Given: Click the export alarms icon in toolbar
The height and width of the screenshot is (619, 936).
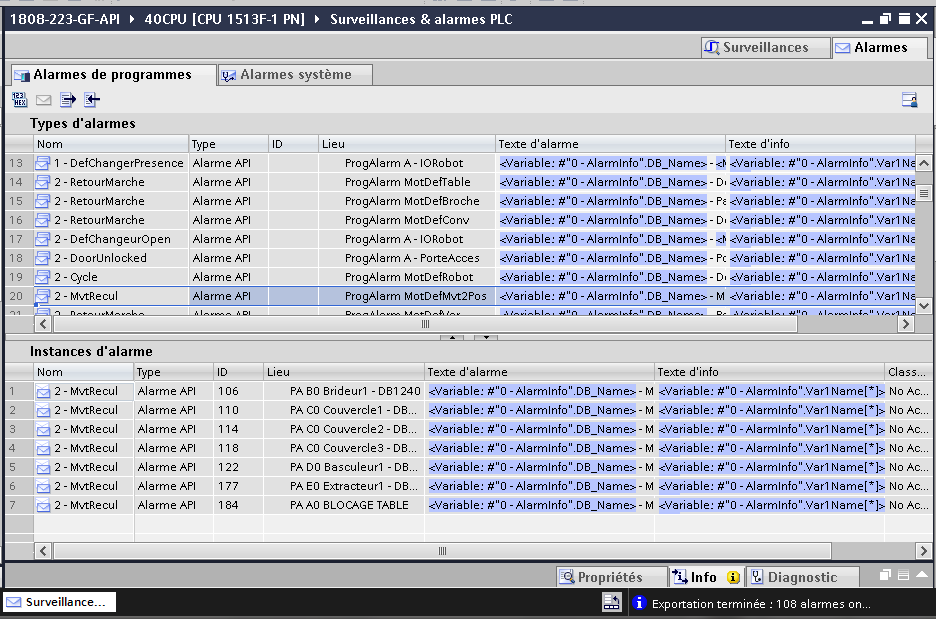Looking at the screenshot, I should point(67,99).
